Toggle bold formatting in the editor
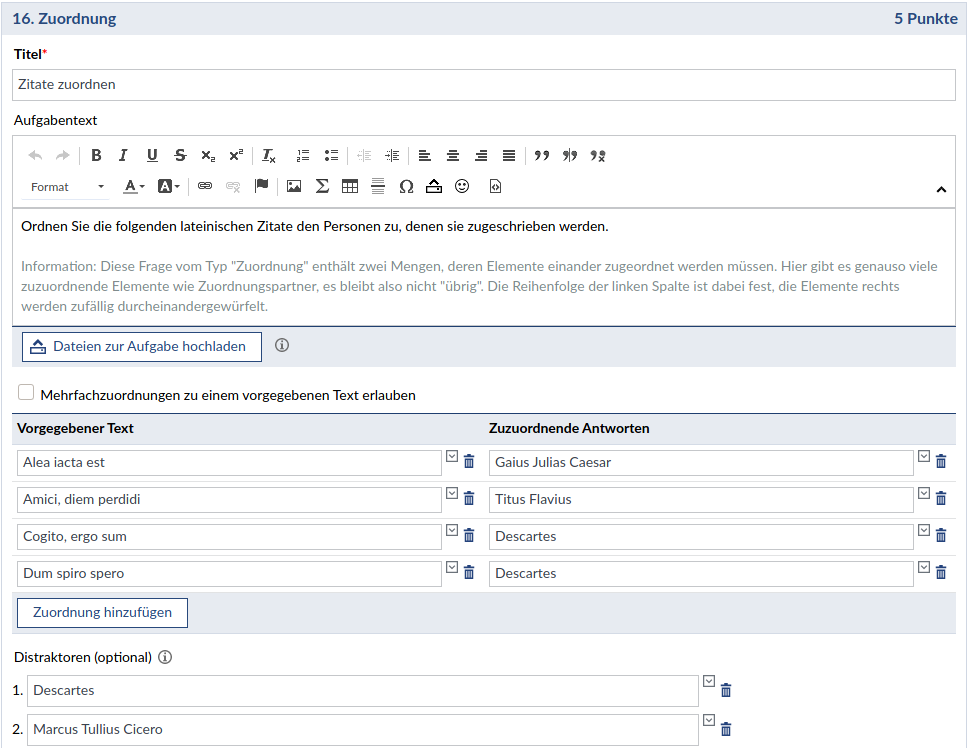The width and height of the screenshot is (968, 748). pyautogui.click(x=96, y=155)
